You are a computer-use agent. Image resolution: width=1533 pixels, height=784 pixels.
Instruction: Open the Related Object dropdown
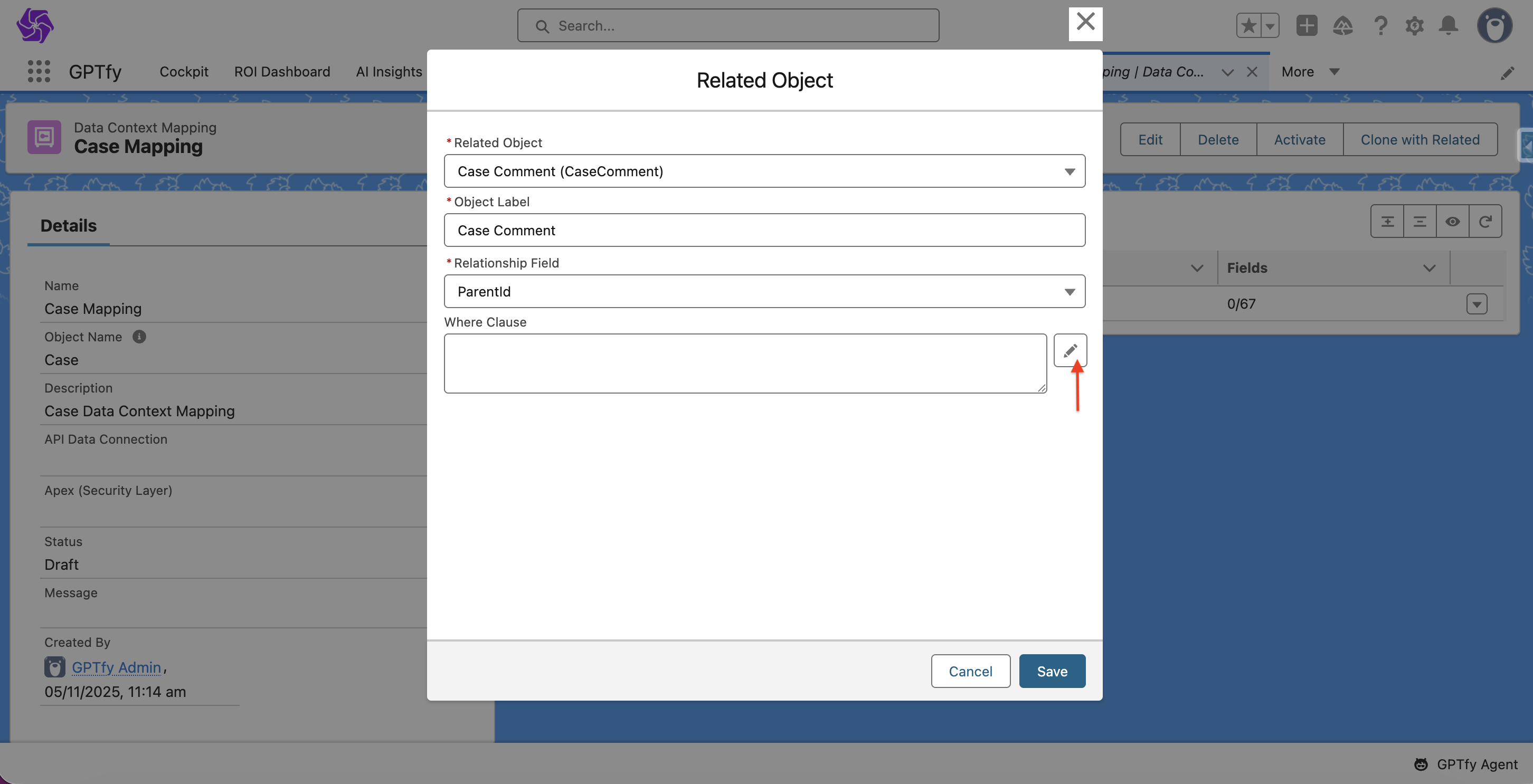764,171
